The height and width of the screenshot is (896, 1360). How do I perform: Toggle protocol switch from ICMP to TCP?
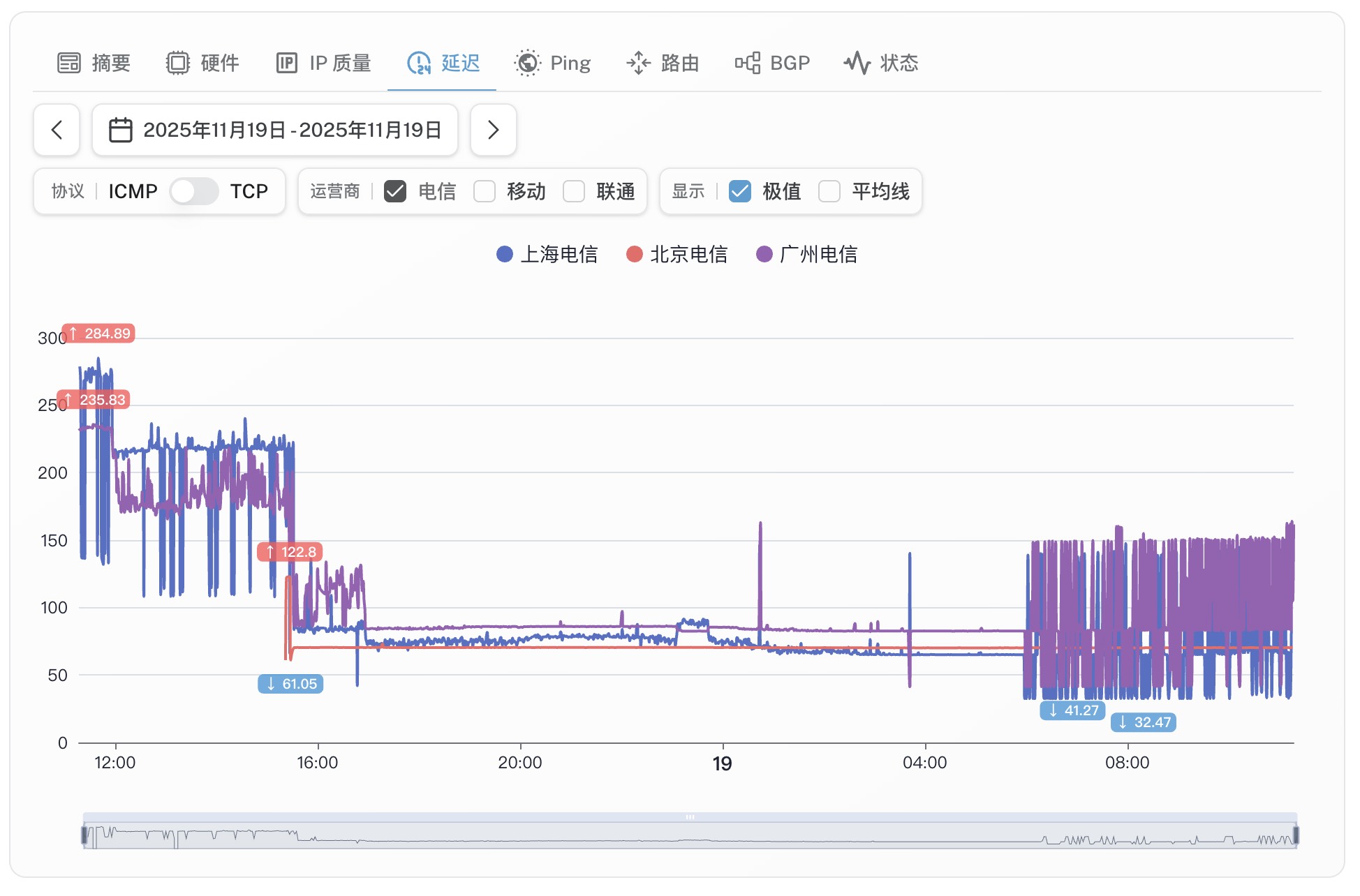[x=194, y=191]
